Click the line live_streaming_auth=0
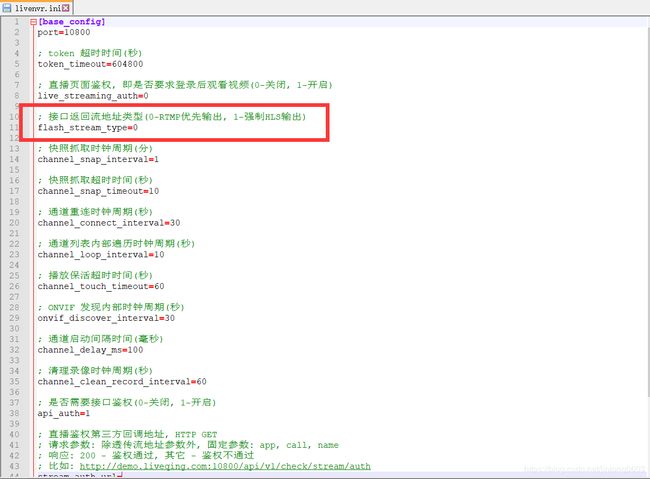Viewport: 650px width, 479px height. pyautogui.click(x=93, y=96)
